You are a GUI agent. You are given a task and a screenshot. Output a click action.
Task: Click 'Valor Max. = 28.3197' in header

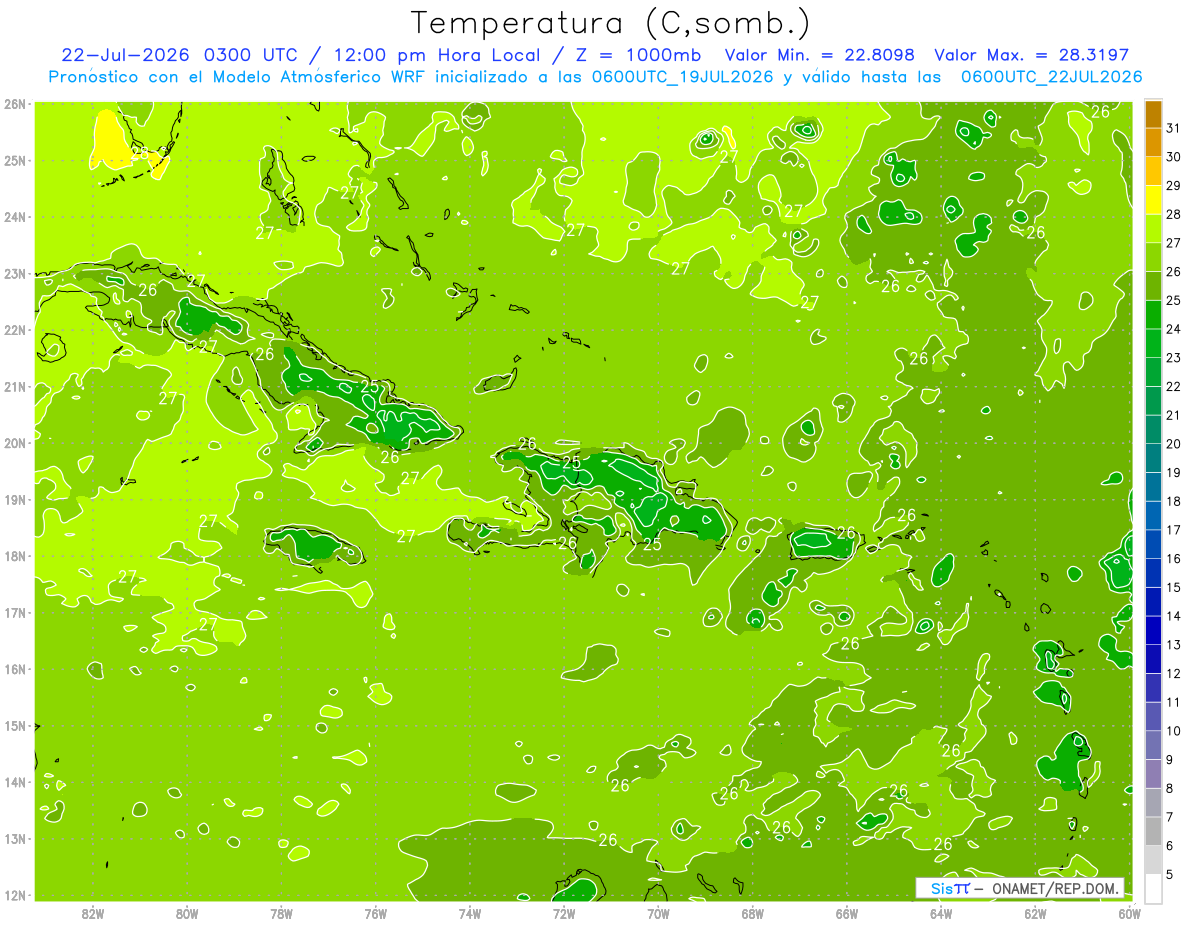(1032, 55)
